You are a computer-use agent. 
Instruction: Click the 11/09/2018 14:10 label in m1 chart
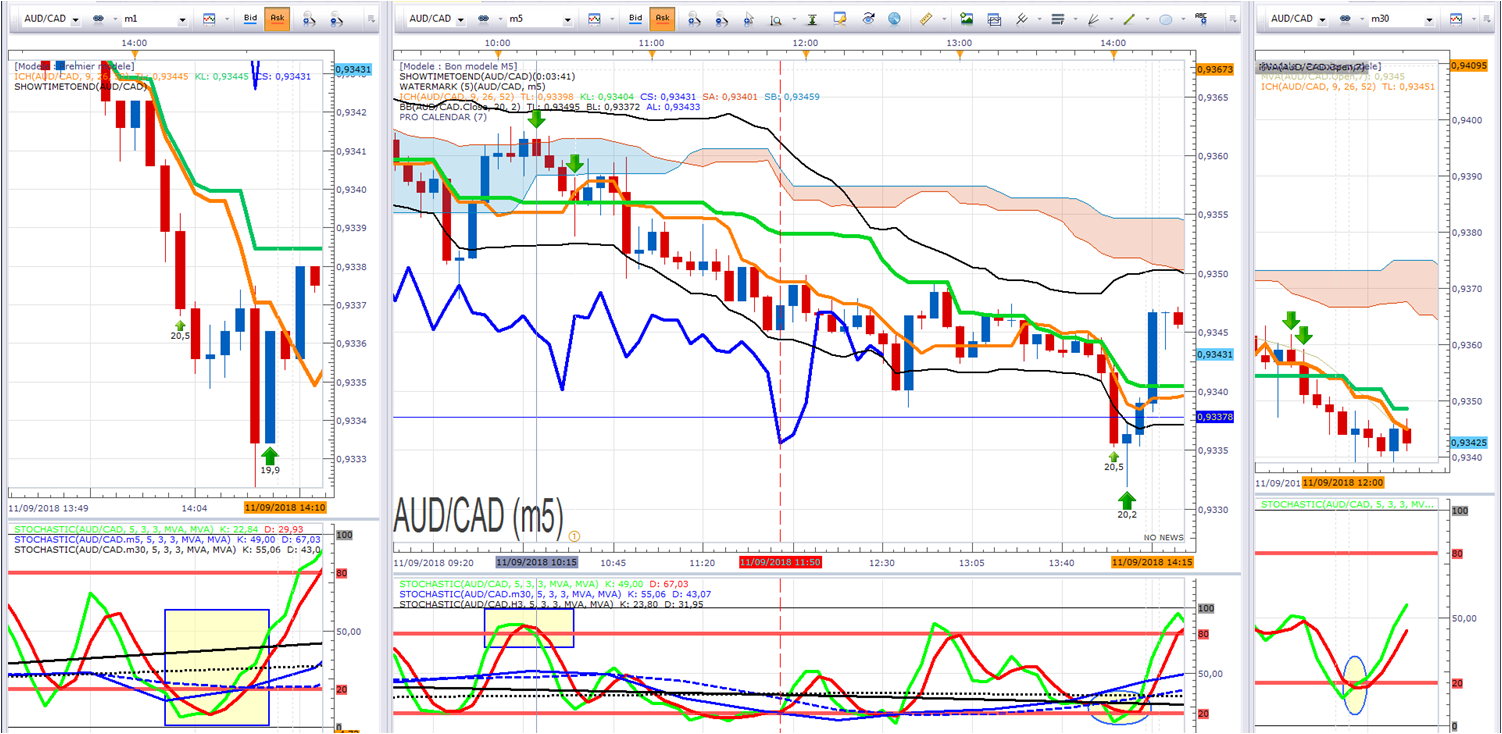click(285, 508)
